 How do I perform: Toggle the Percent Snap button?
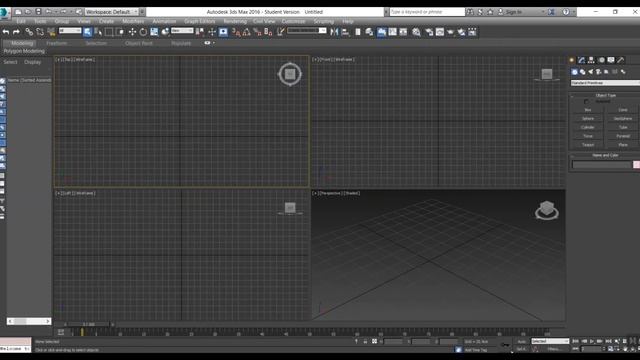(x=257, y=32)
